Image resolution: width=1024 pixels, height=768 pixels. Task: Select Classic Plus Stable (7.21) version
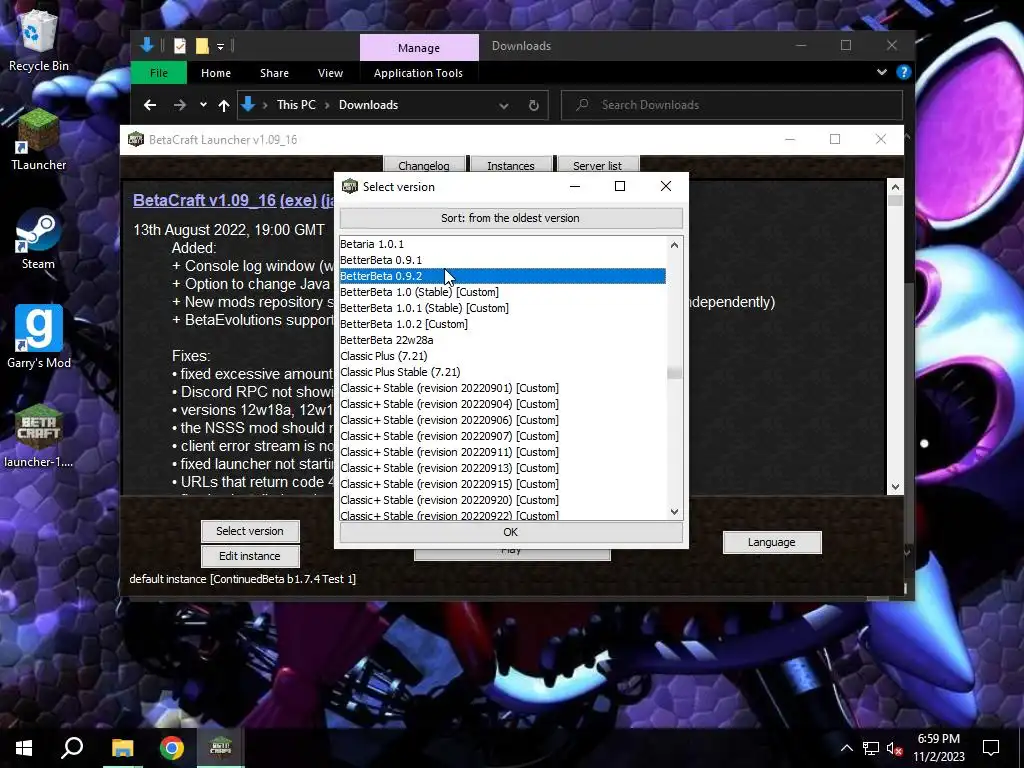click(503, 372)
